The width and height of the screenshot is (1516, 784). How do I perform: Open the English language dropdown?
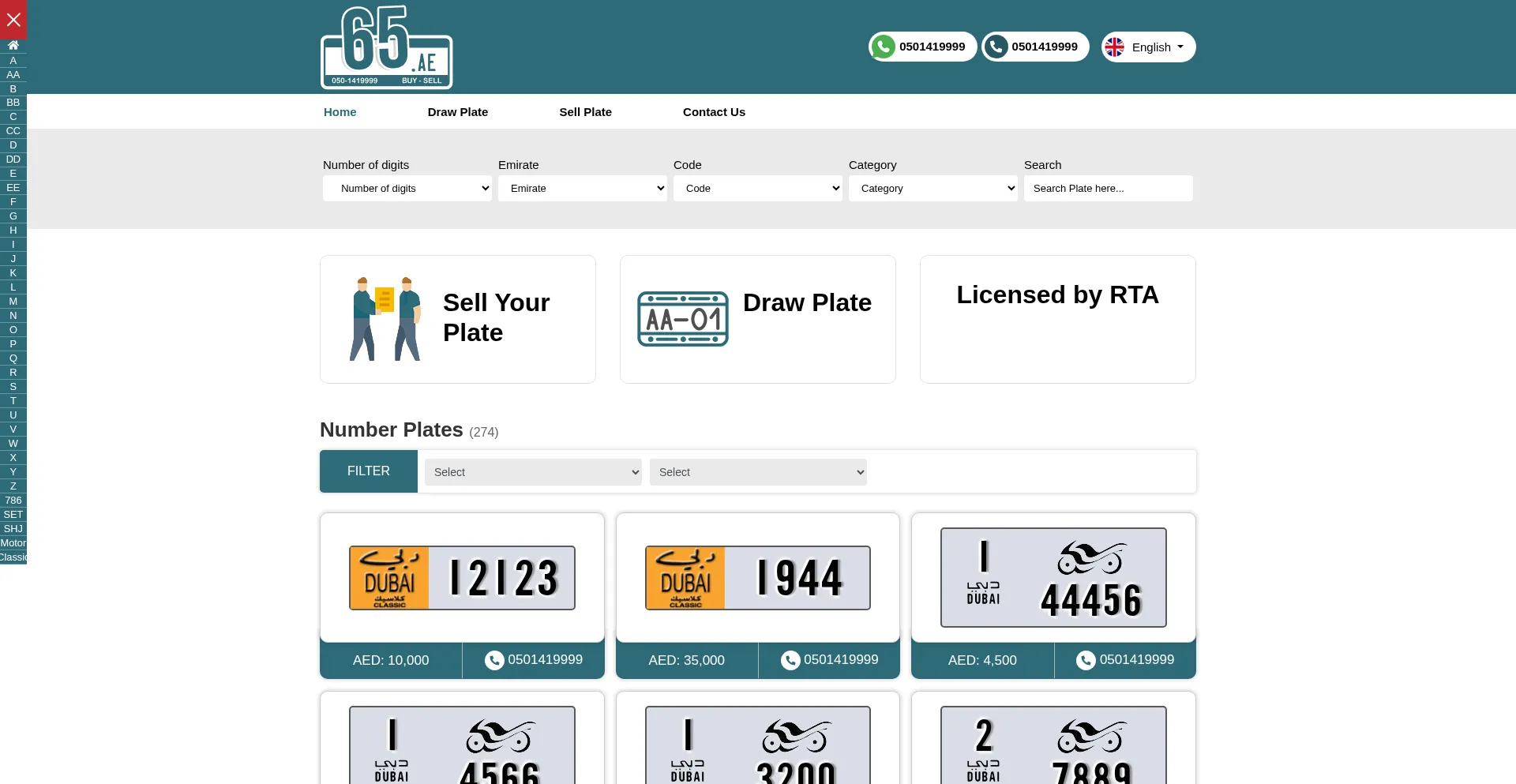click(x=1149, y=47)
